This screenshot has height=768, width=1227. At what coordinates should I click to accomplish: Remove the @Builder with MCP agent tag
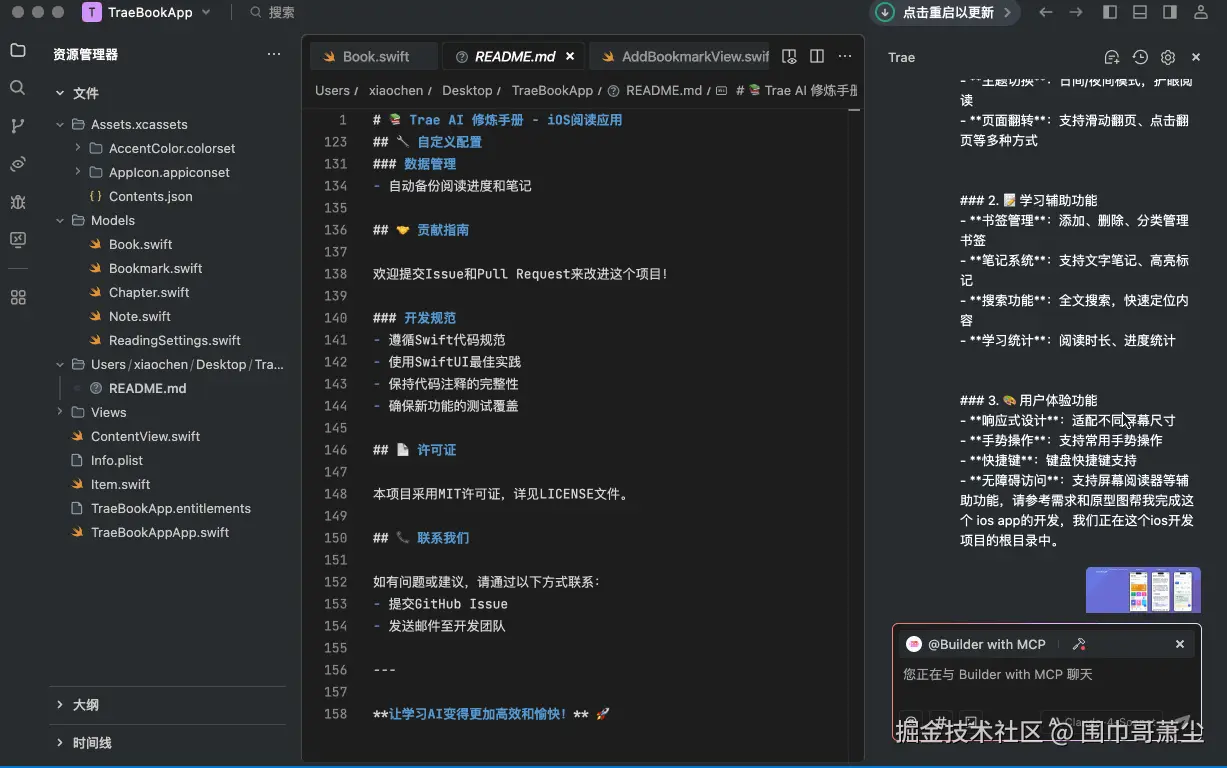1180,644
